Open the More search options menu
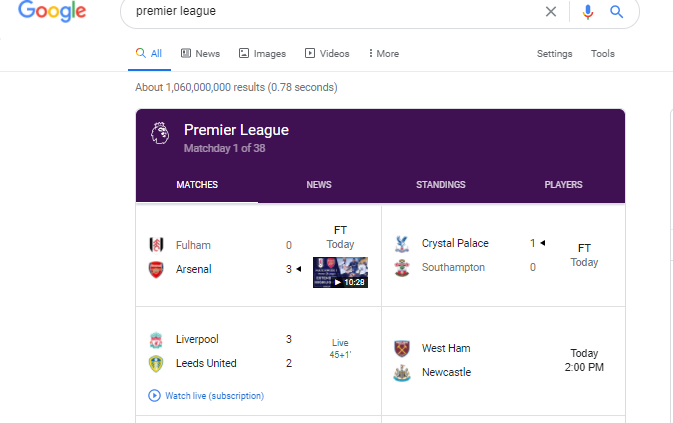673x423 pixels. point(384,54)
